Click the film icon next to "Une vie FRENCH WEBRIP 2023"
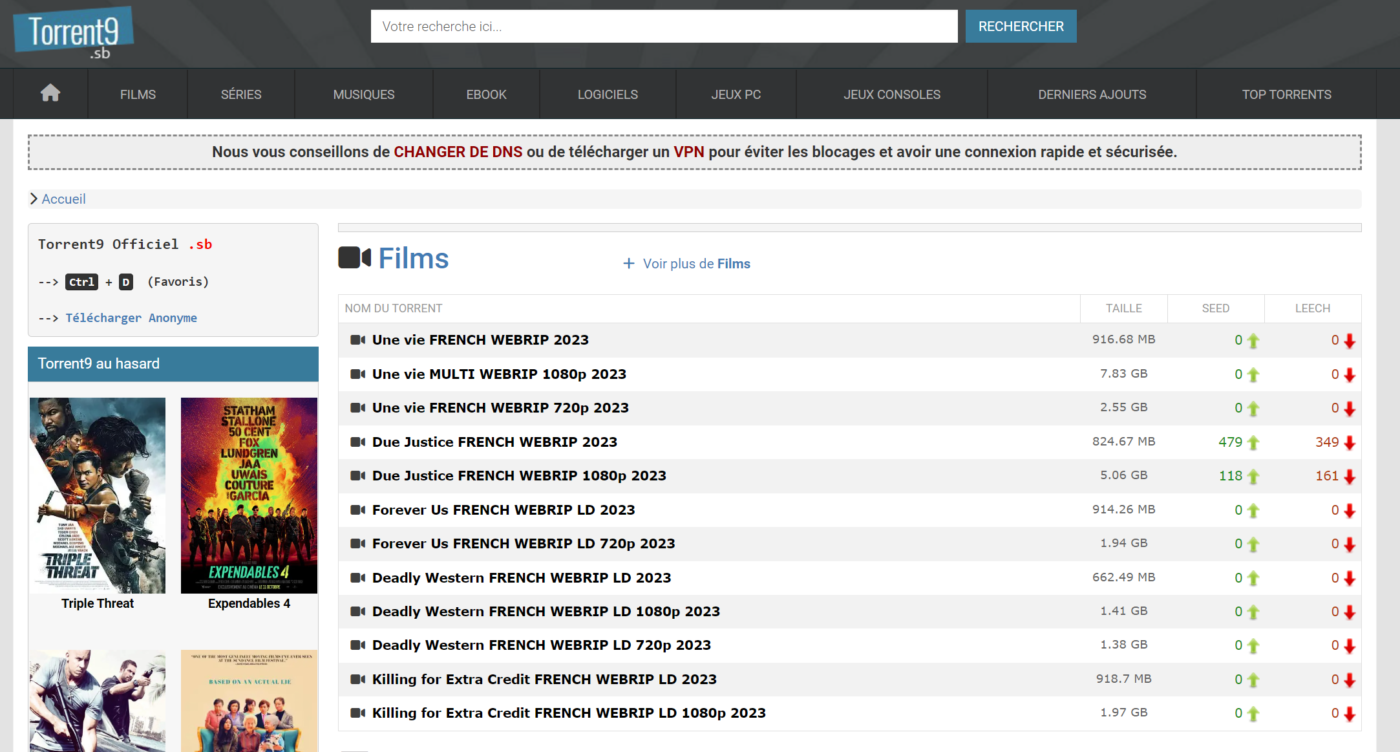 click(x=357, y=339)
